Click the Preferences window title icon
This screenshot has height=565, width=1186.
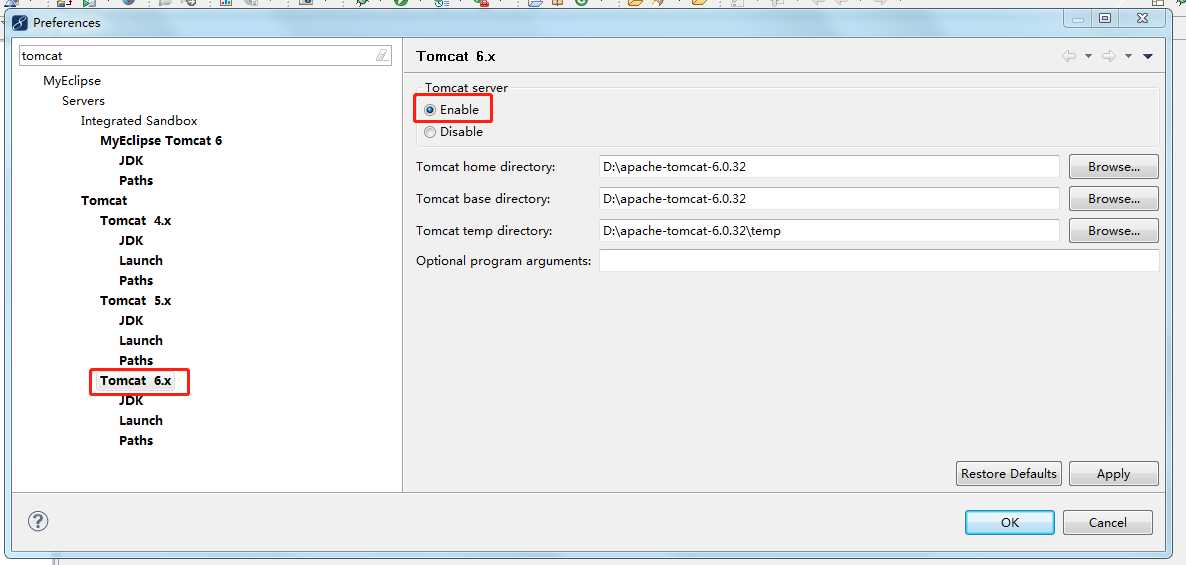point(20,23)
